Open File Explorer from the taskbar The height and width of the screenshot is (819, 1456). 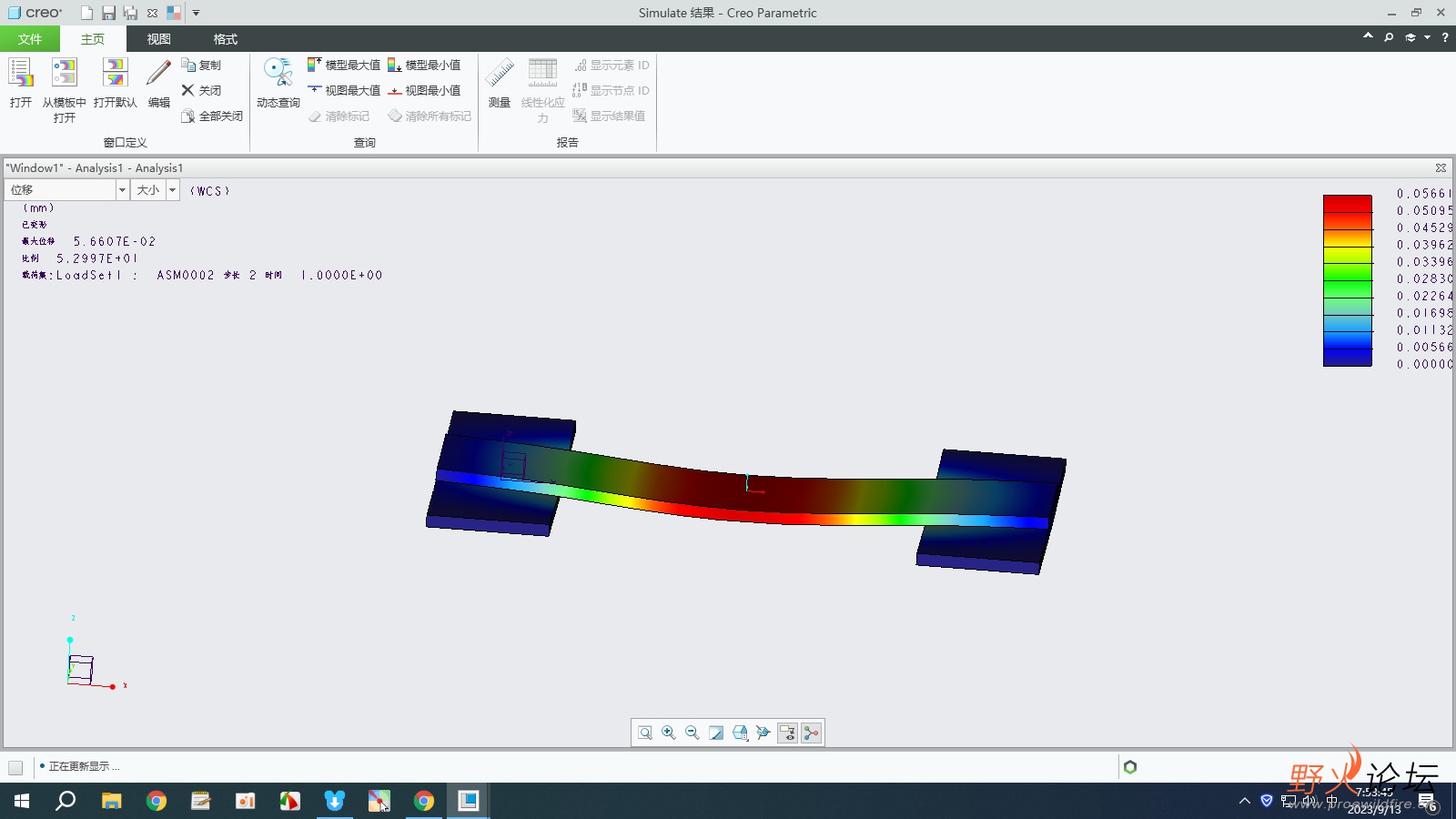point(111,801)
